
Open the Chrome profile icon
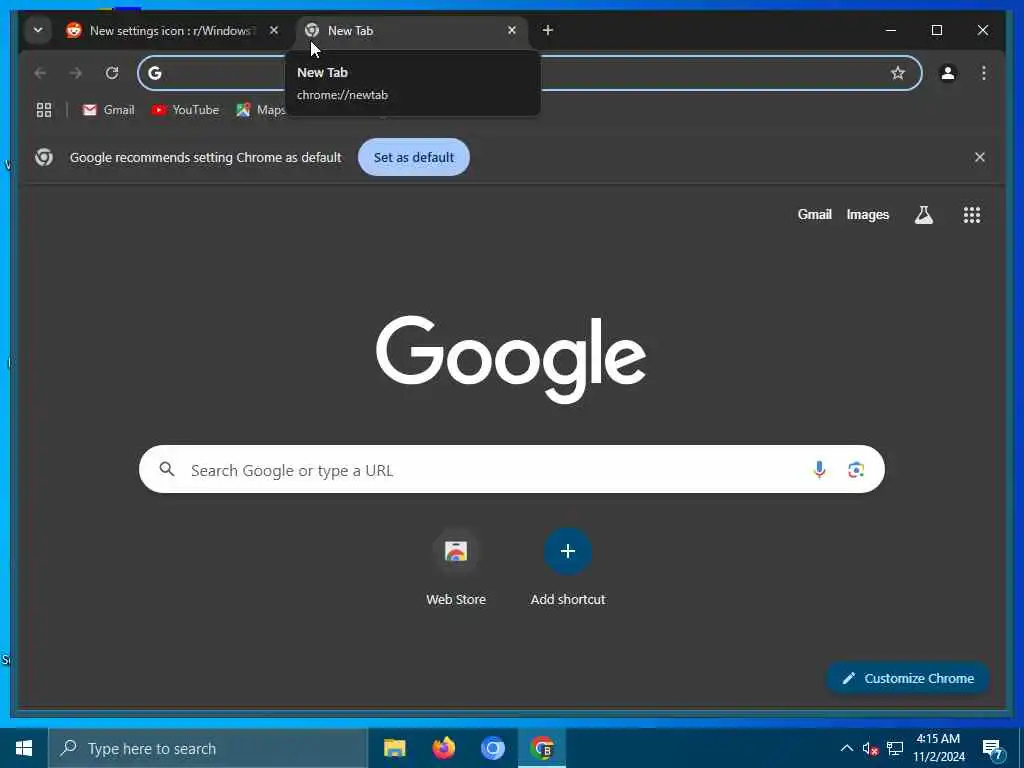(948, 73)
